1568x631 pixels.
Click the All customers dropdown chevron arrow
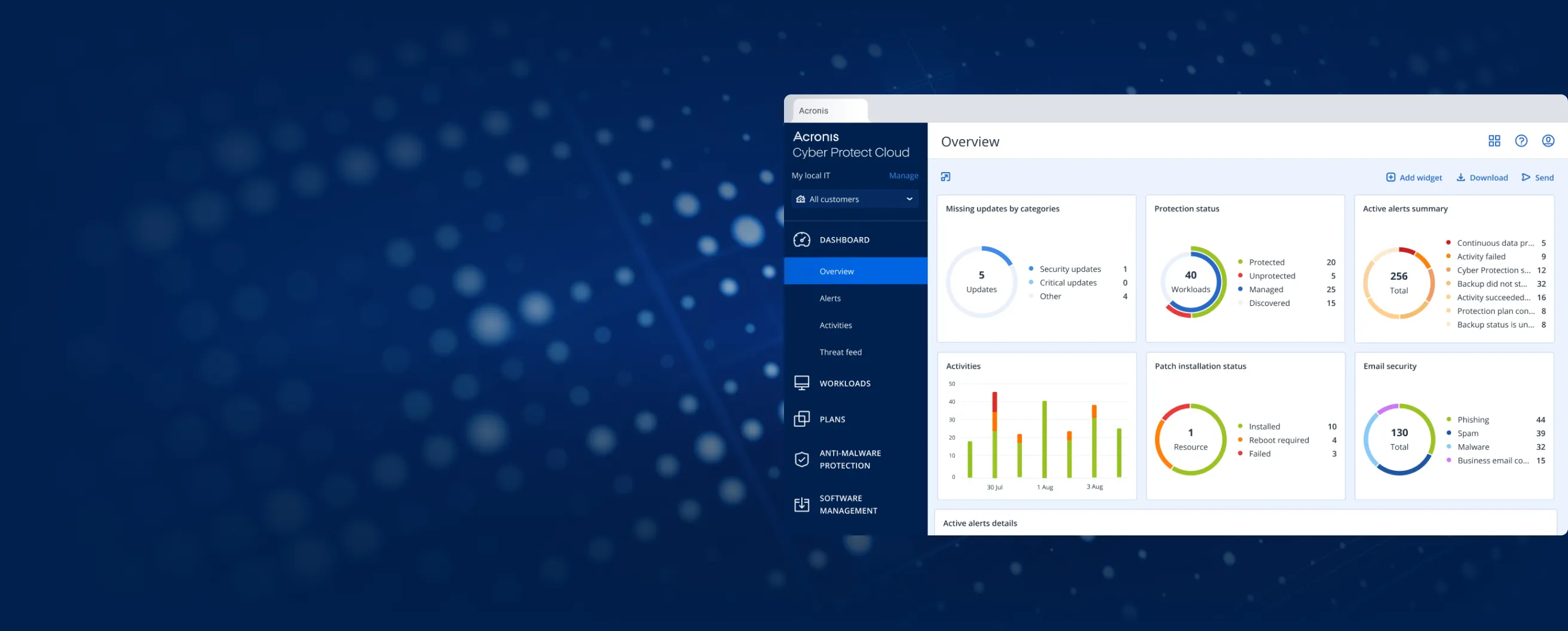tap(909, 199)
